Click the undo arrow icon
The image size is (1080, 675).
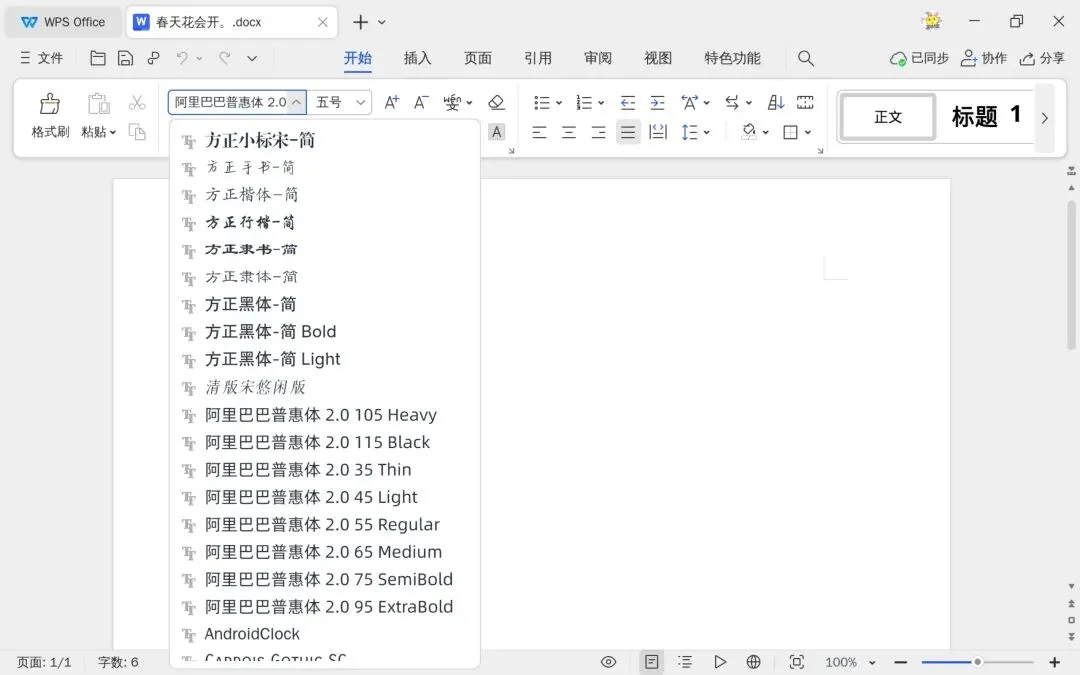coord(182,59)
